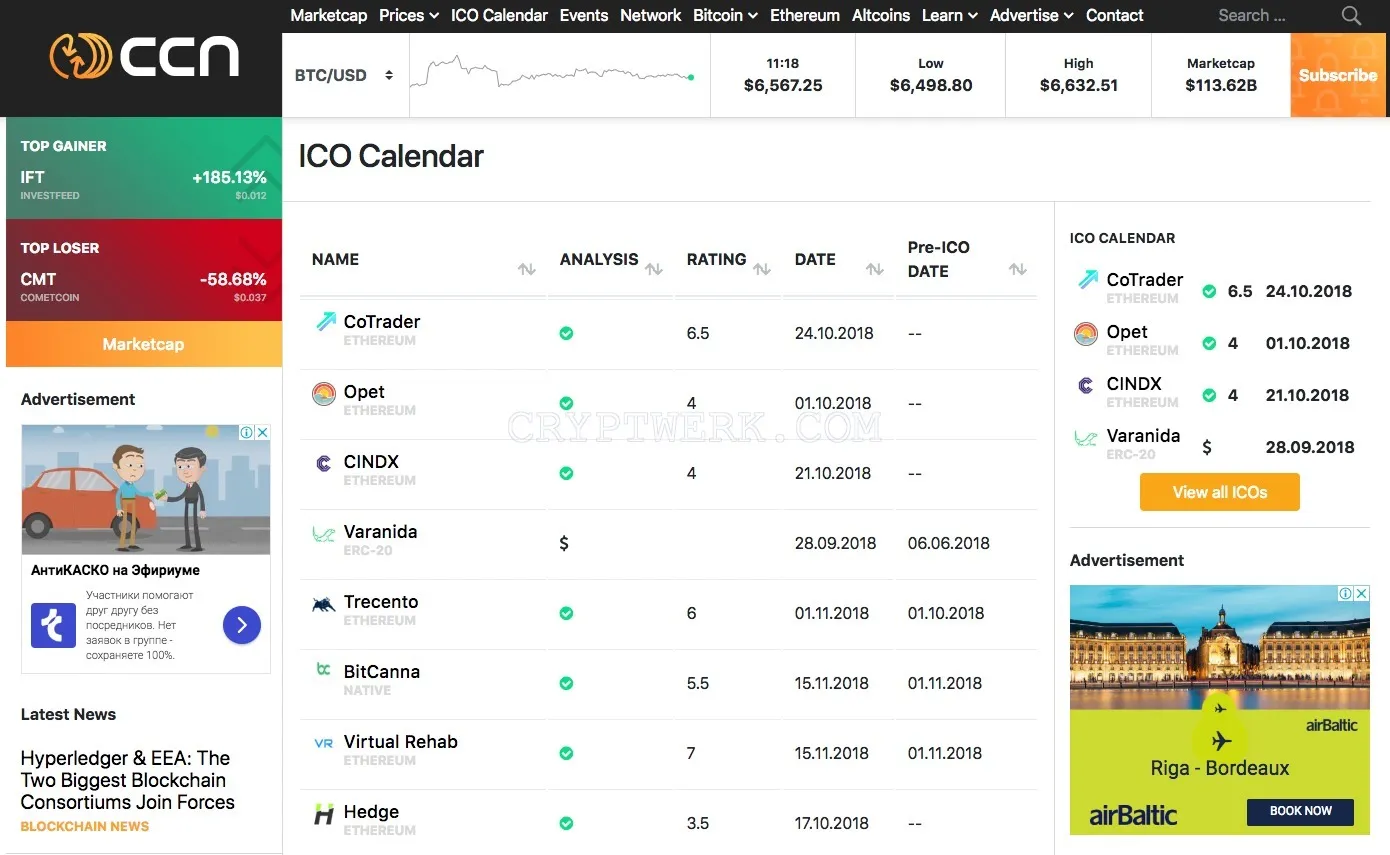Click the car insurance ad image
This screenshot has width=1390, height=855.
(x=146, y=490)
